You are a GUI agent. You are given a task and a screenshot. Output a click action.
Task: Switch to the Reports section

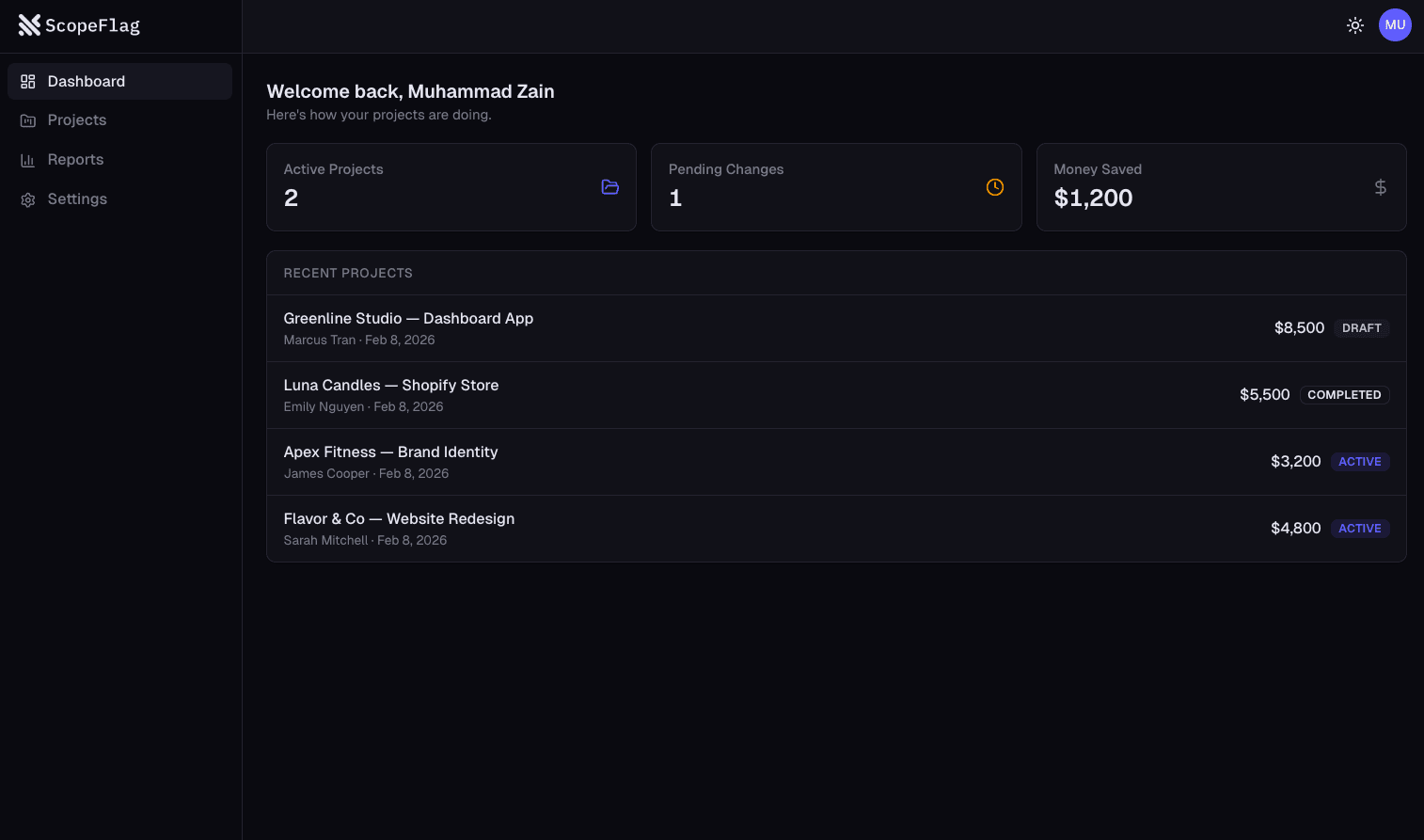(x=75, y=159)
